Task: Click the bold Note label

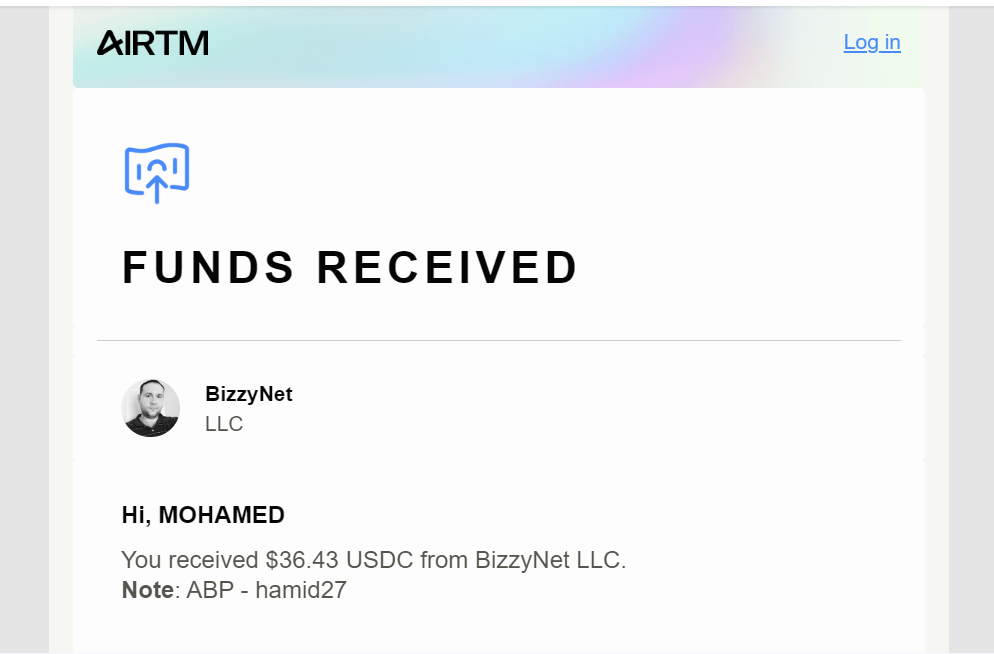Action: (148, 590)
